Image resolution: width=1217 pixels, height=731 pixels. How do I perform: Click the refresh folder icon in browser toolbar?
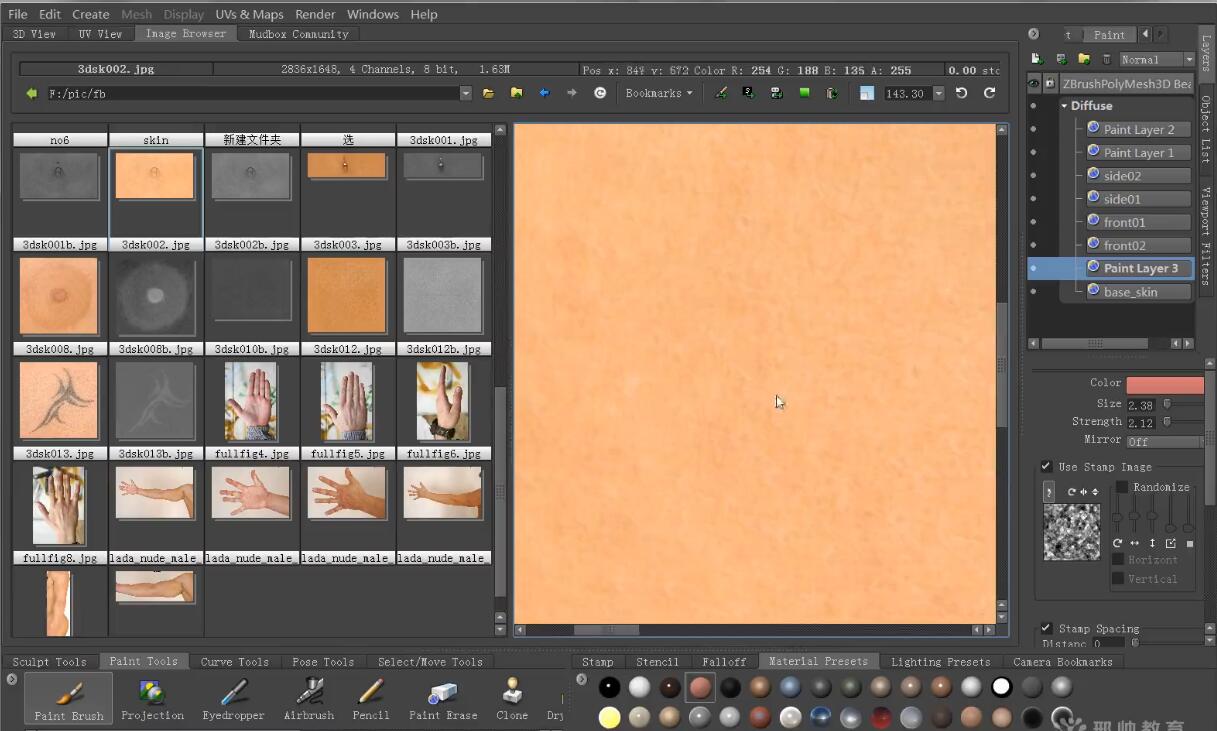click(x=600, y=93)
